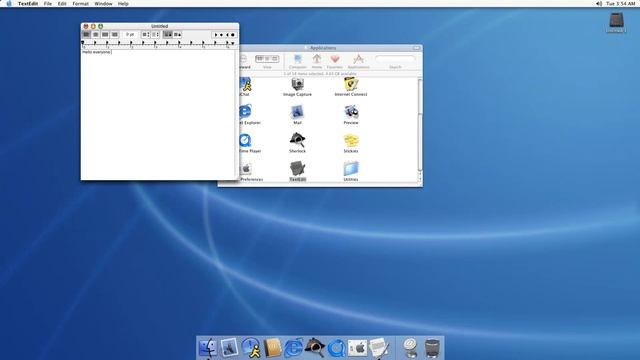Click the first spacing stepper after "0 pt"
The width and height of the screenshot is (640, 360).
click(x=145, y=35)
